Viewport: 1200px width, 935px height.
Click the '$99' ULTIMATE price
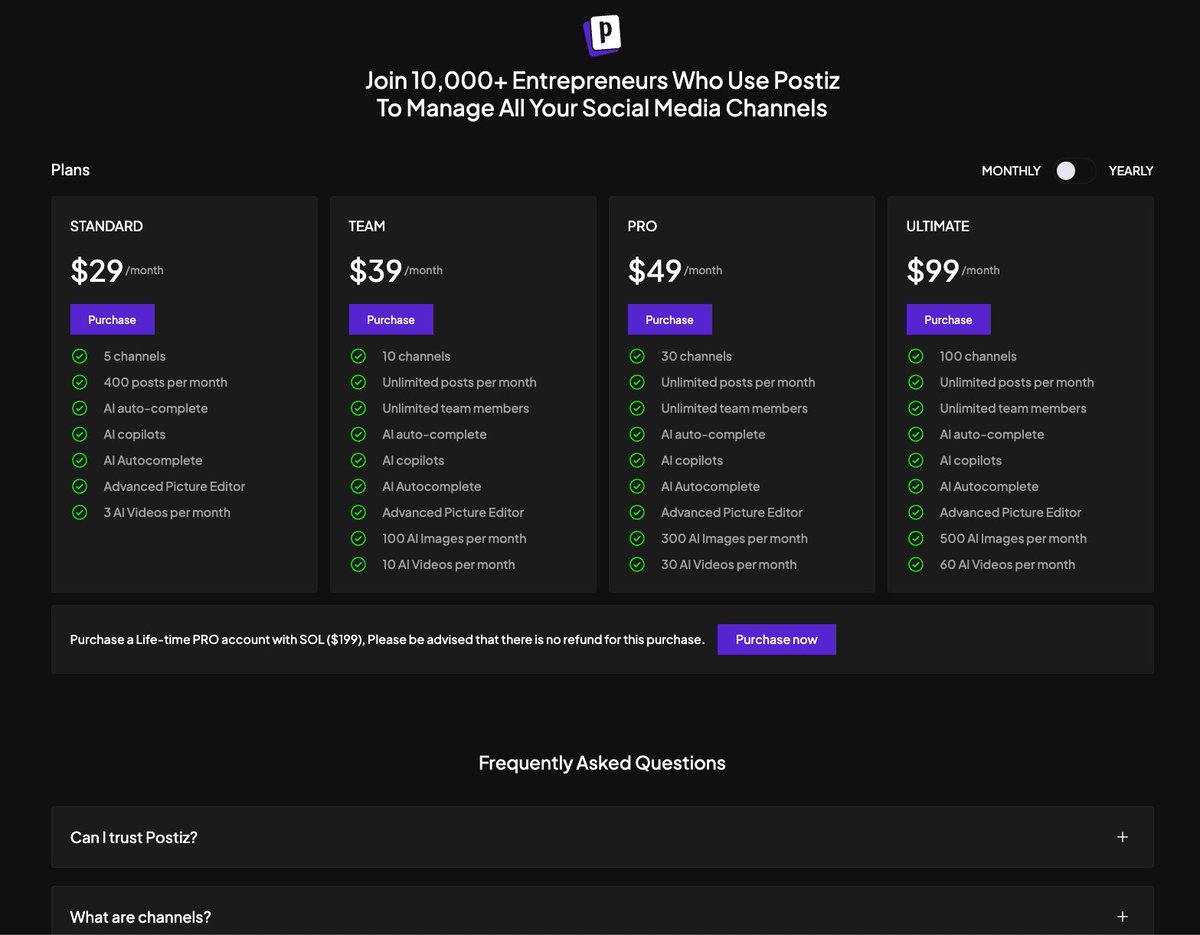933,271
